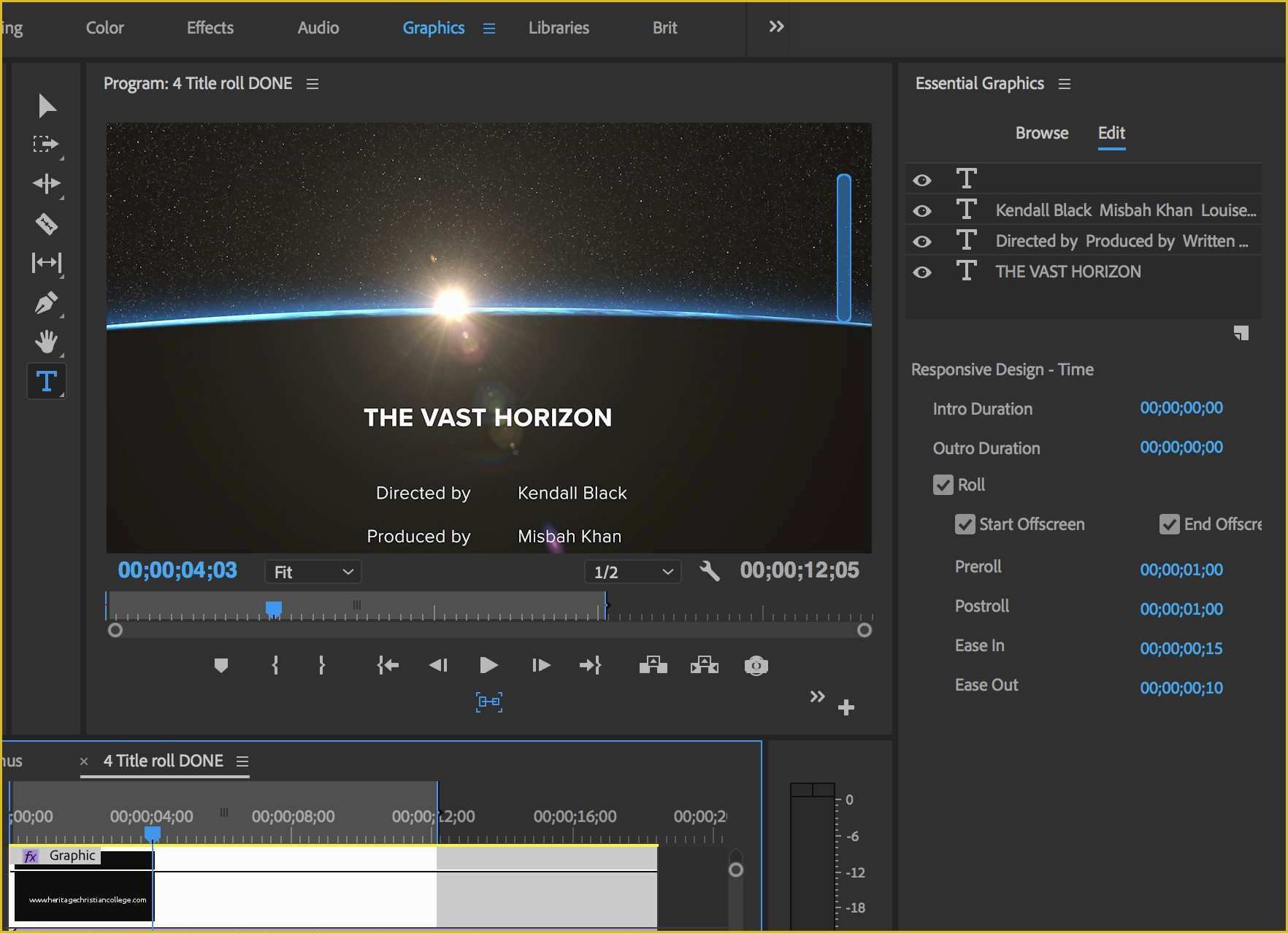
Task: Edit the Ease In timecode
Action: pyautogui.click(x=1181, y=648)
